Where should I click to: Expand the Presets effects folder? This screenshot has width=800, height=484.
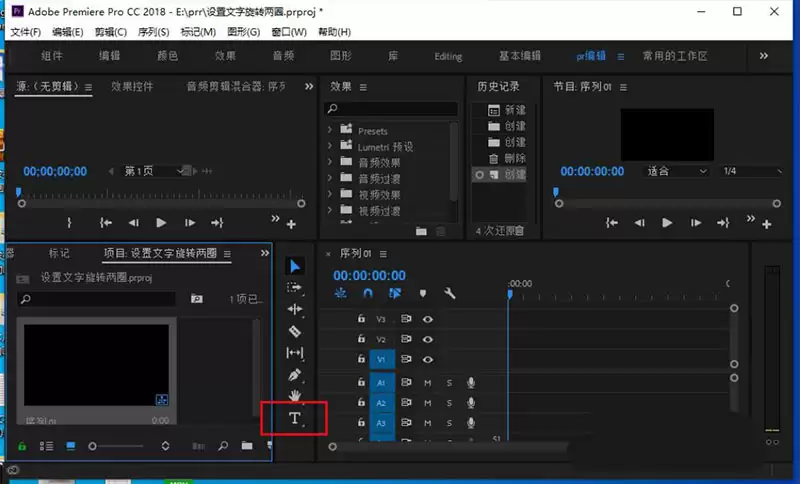(x=331, y=131)
